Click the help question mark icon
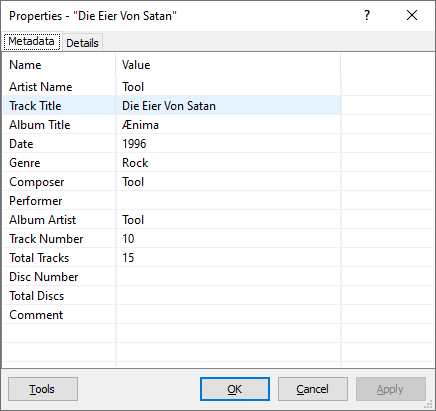This screenshot has width=436, height=411. point(367,15)
